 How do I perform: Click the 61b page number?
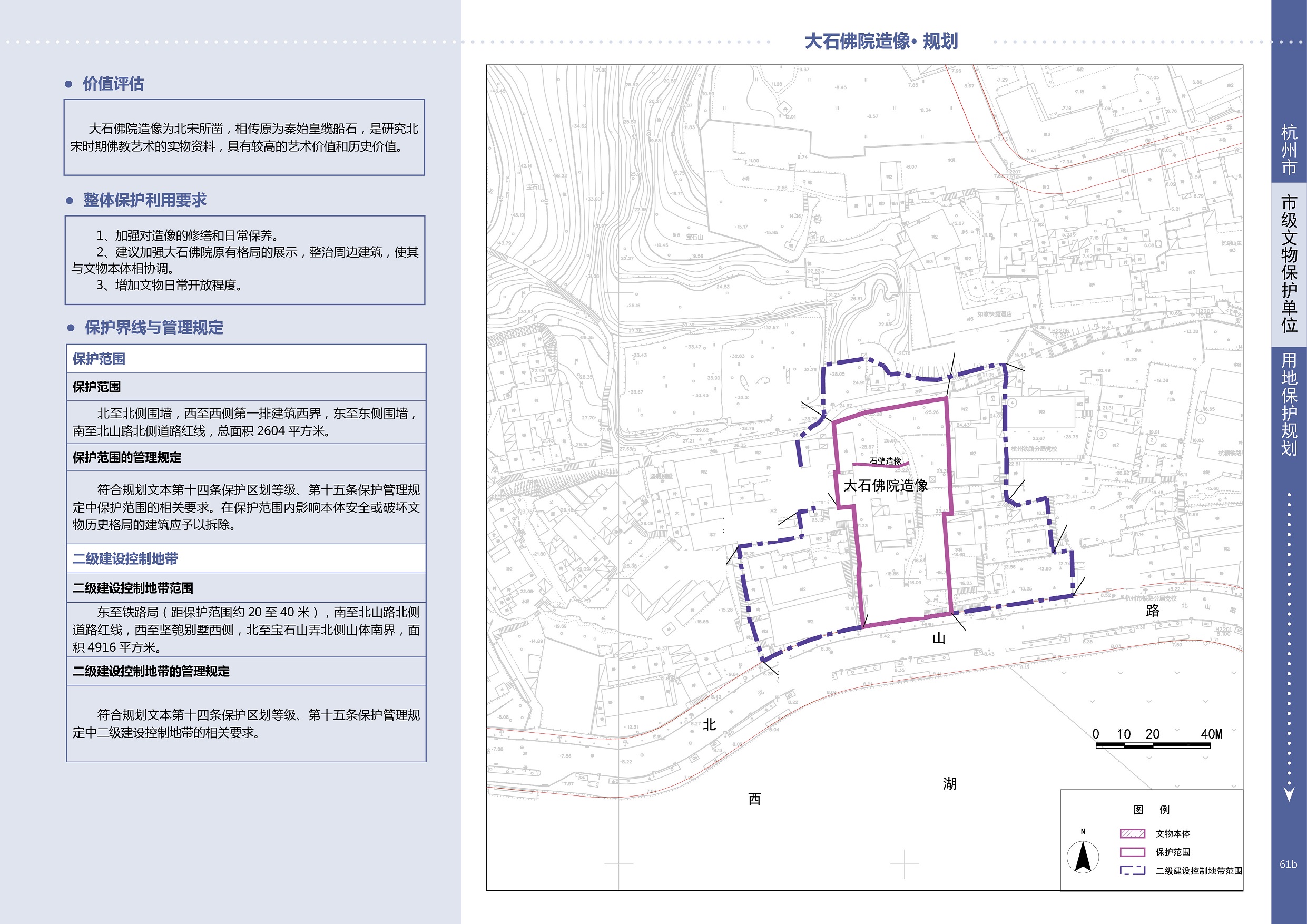pos(1288,864)
